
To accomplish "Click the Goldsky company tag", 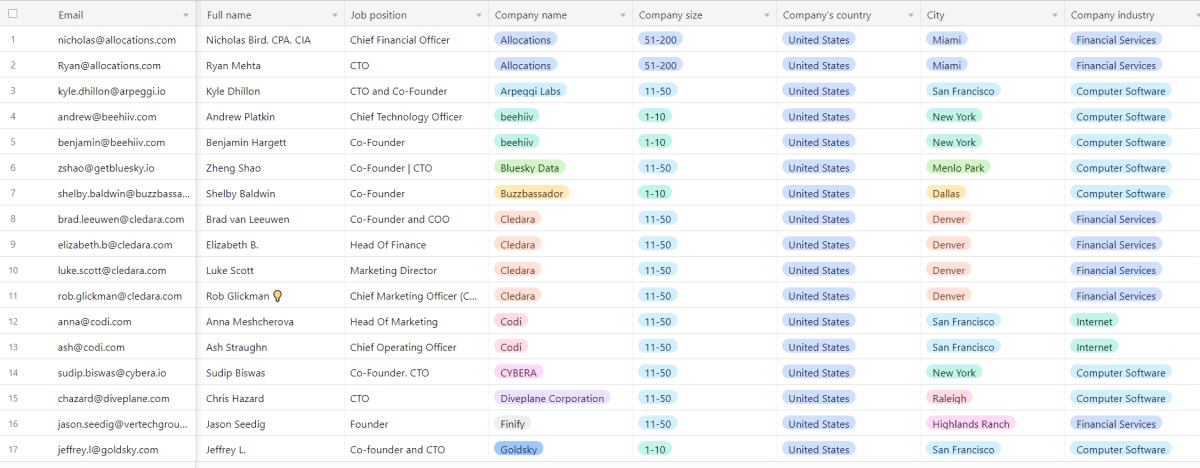I will (518, 450).
